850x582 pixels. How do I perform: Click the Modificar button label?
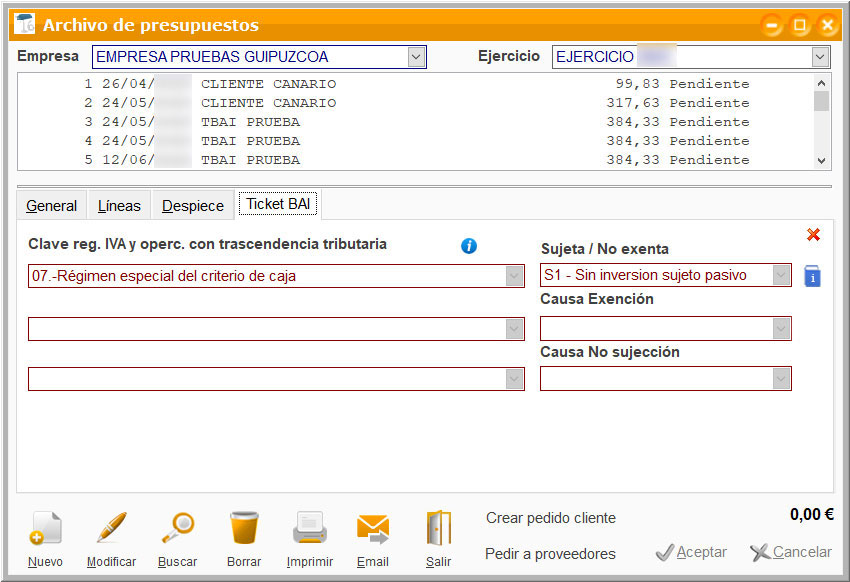click(112, 562)
